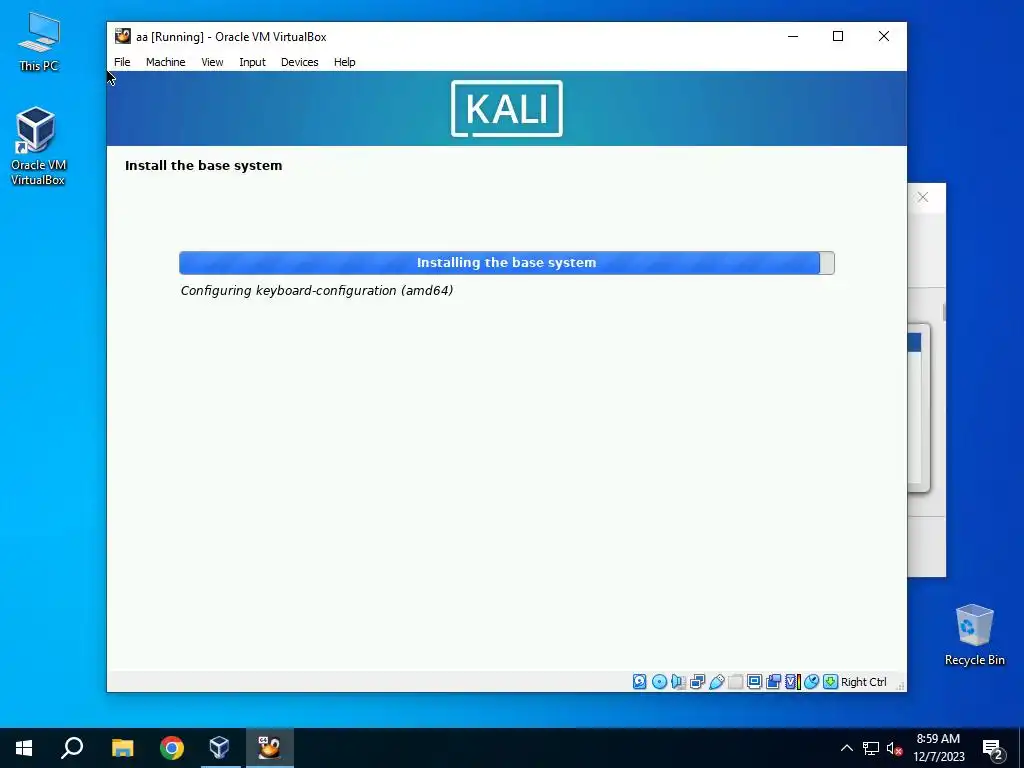Click the optical disk status icon
1024x768 pixels.
pyautogui.click(x=660, y=682)
